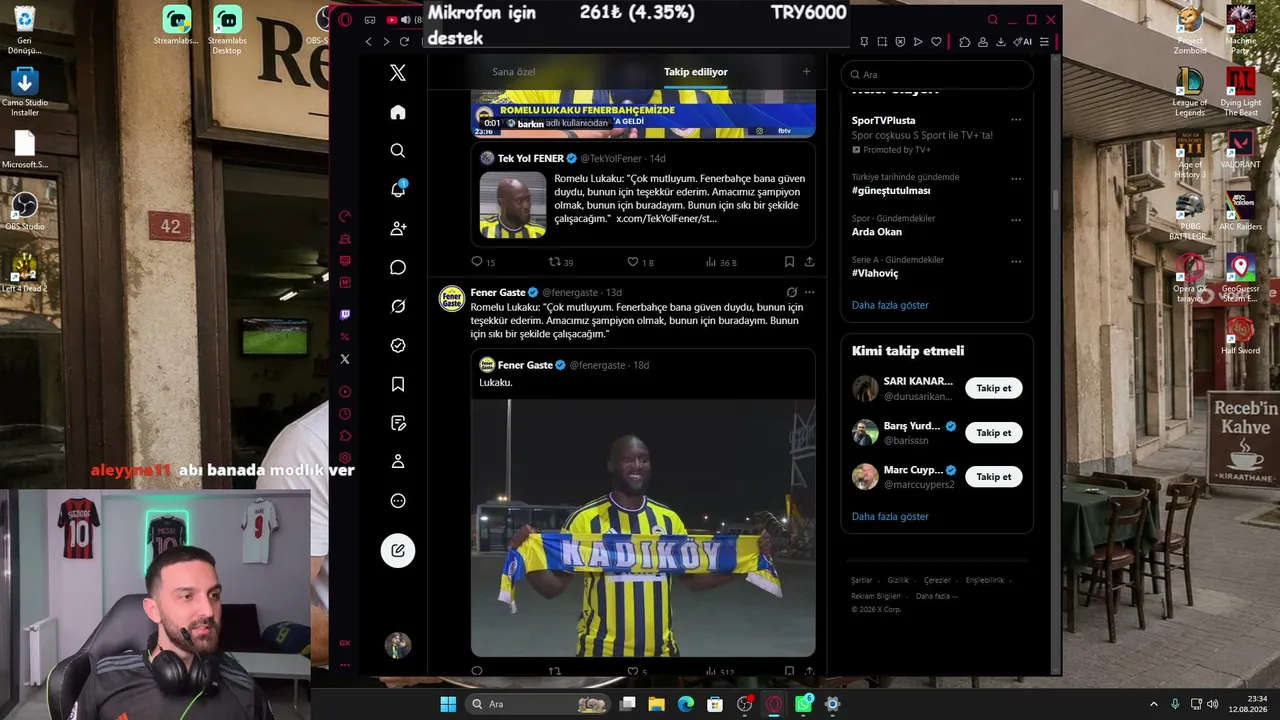This screenshot has height=720, width=1280.
Task: Open Explore search icon in X sidebar
Action: pyautogui.click(x=398, y=151)
